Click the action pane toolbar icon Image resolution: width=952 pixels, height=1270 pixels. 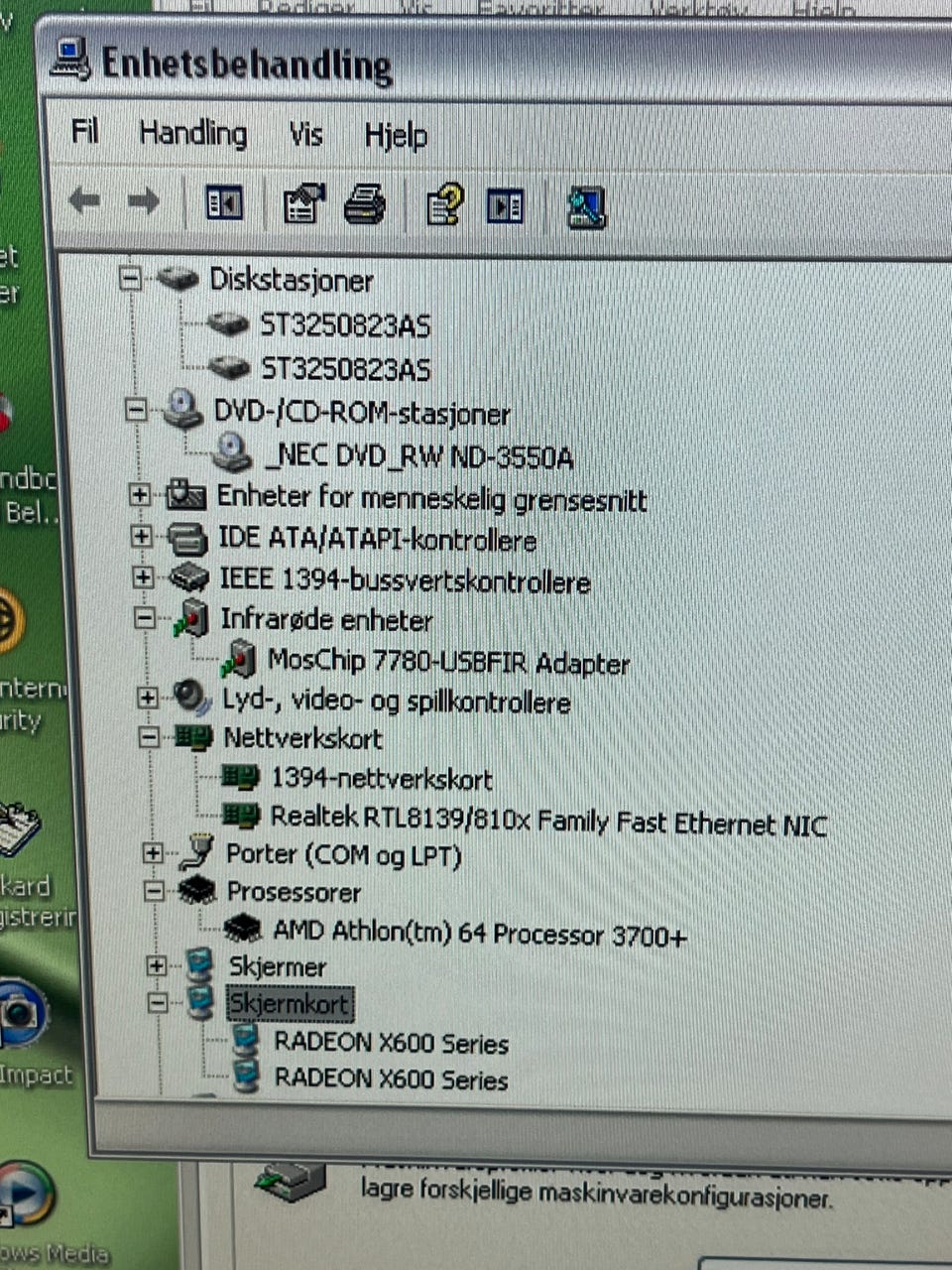click(506, 206)
